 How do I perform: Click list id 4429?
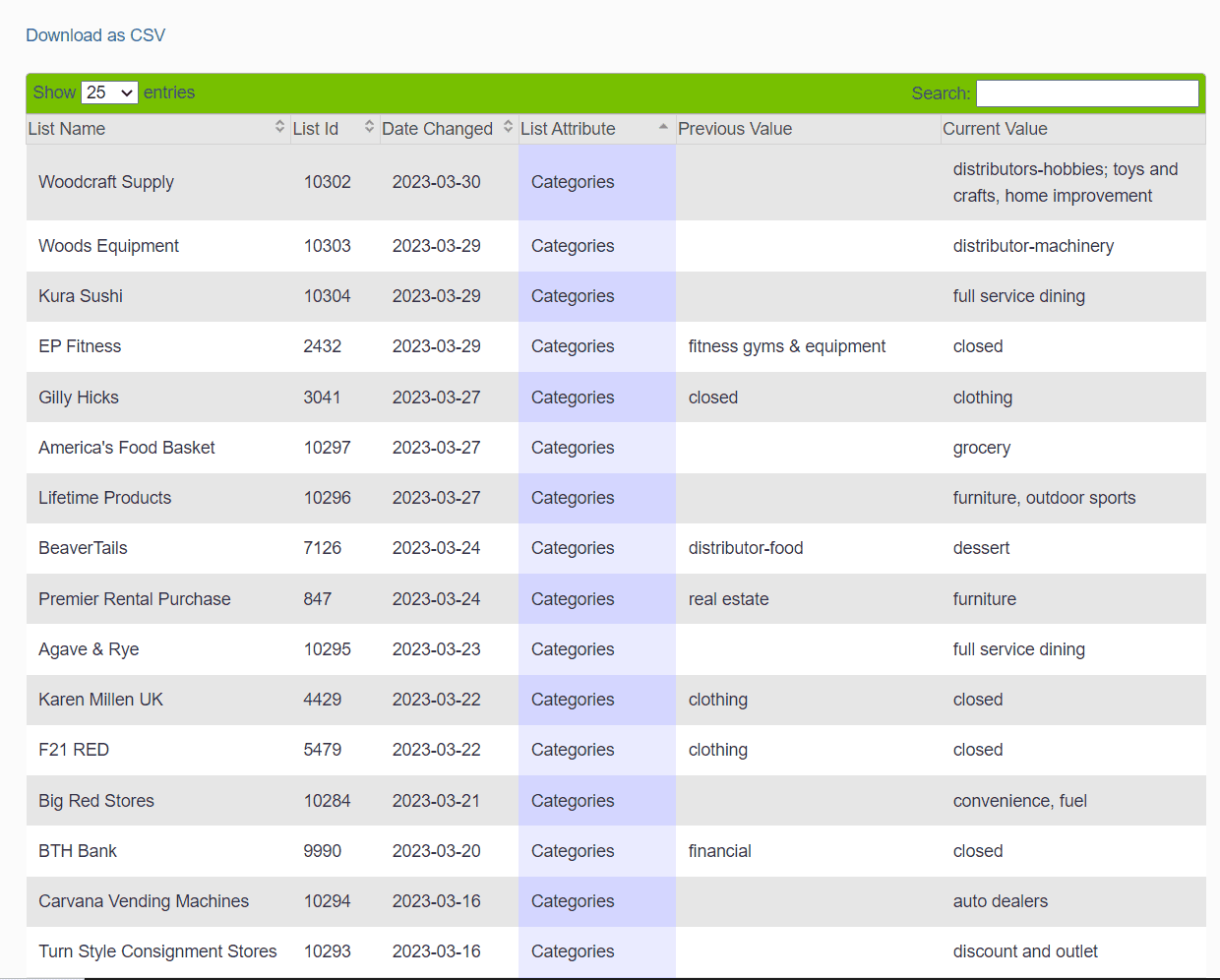tap(323, 700)
